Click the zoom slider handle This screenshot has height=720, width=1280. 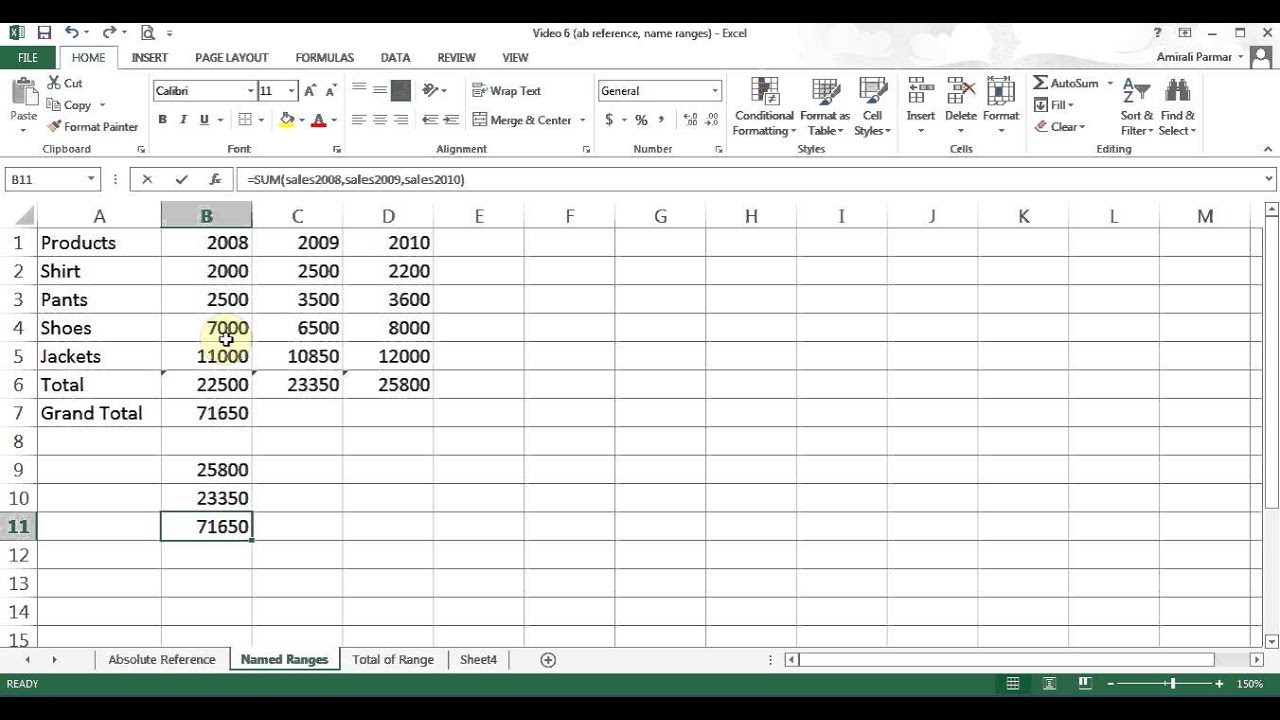click(1172, 684)
